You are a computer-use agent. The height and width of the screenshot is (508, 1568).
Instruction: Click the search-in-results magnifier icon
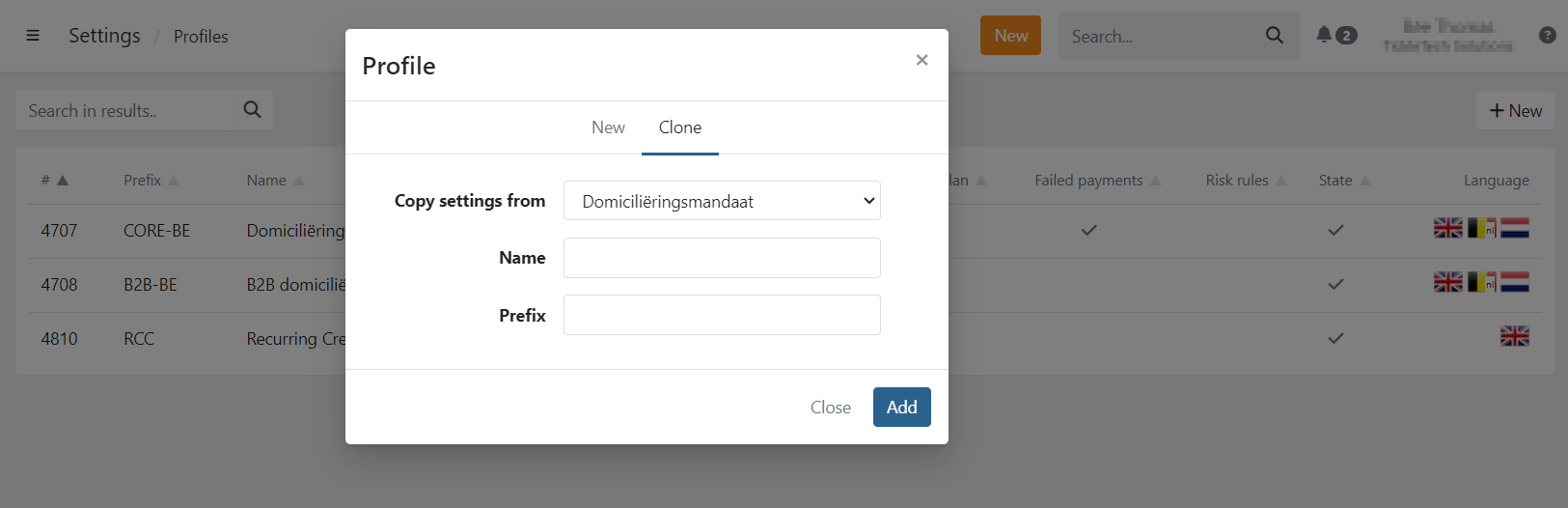(x=252, y=110)
